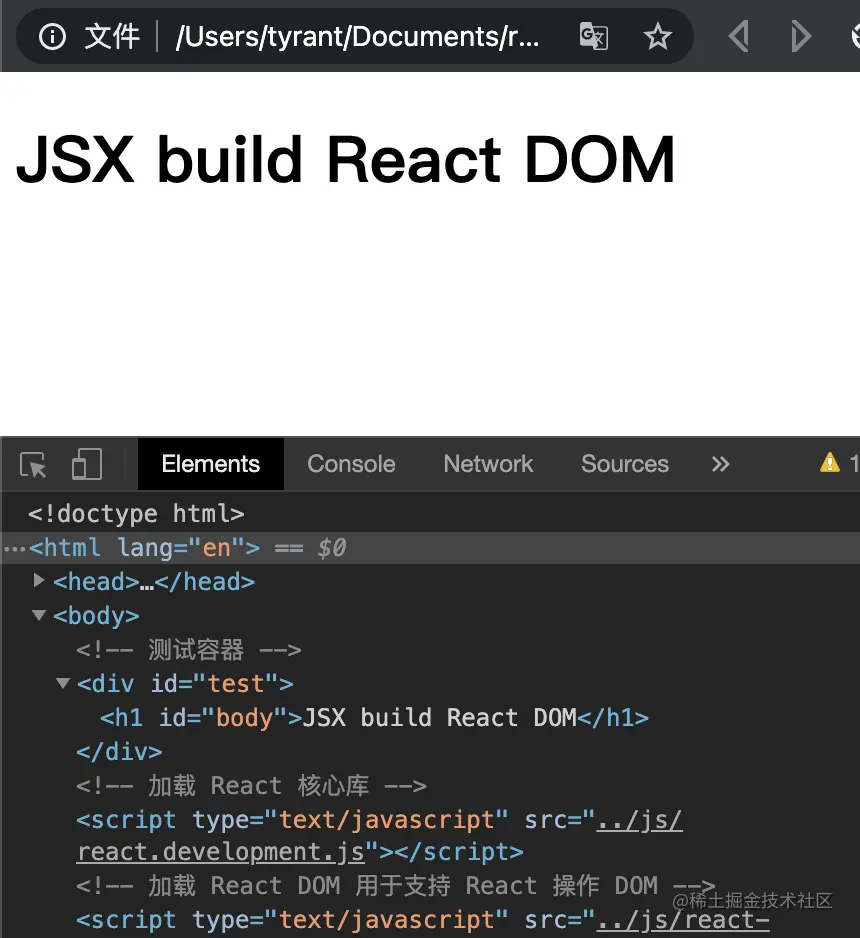Open the react.development.js script link
The image size is (860, 938).
221,852
